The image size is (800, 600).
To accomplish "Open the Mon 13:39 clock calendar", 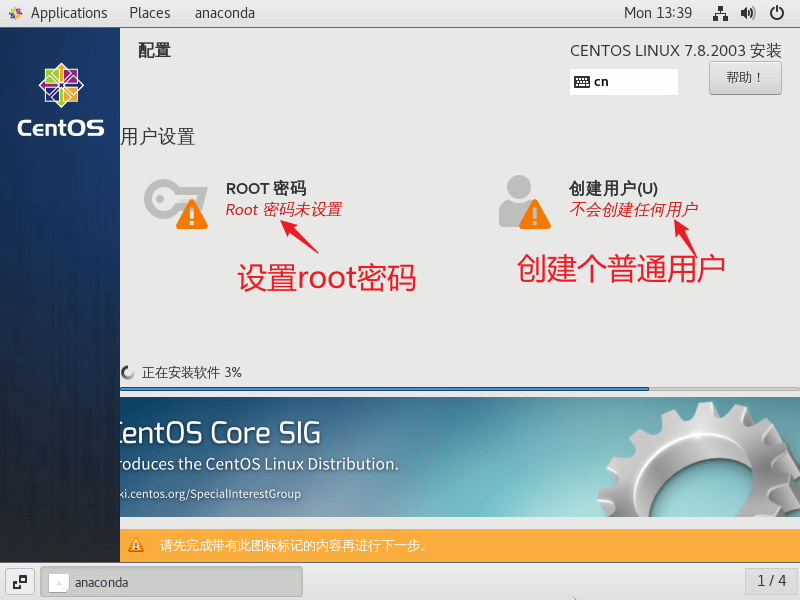I will (657, 13).
